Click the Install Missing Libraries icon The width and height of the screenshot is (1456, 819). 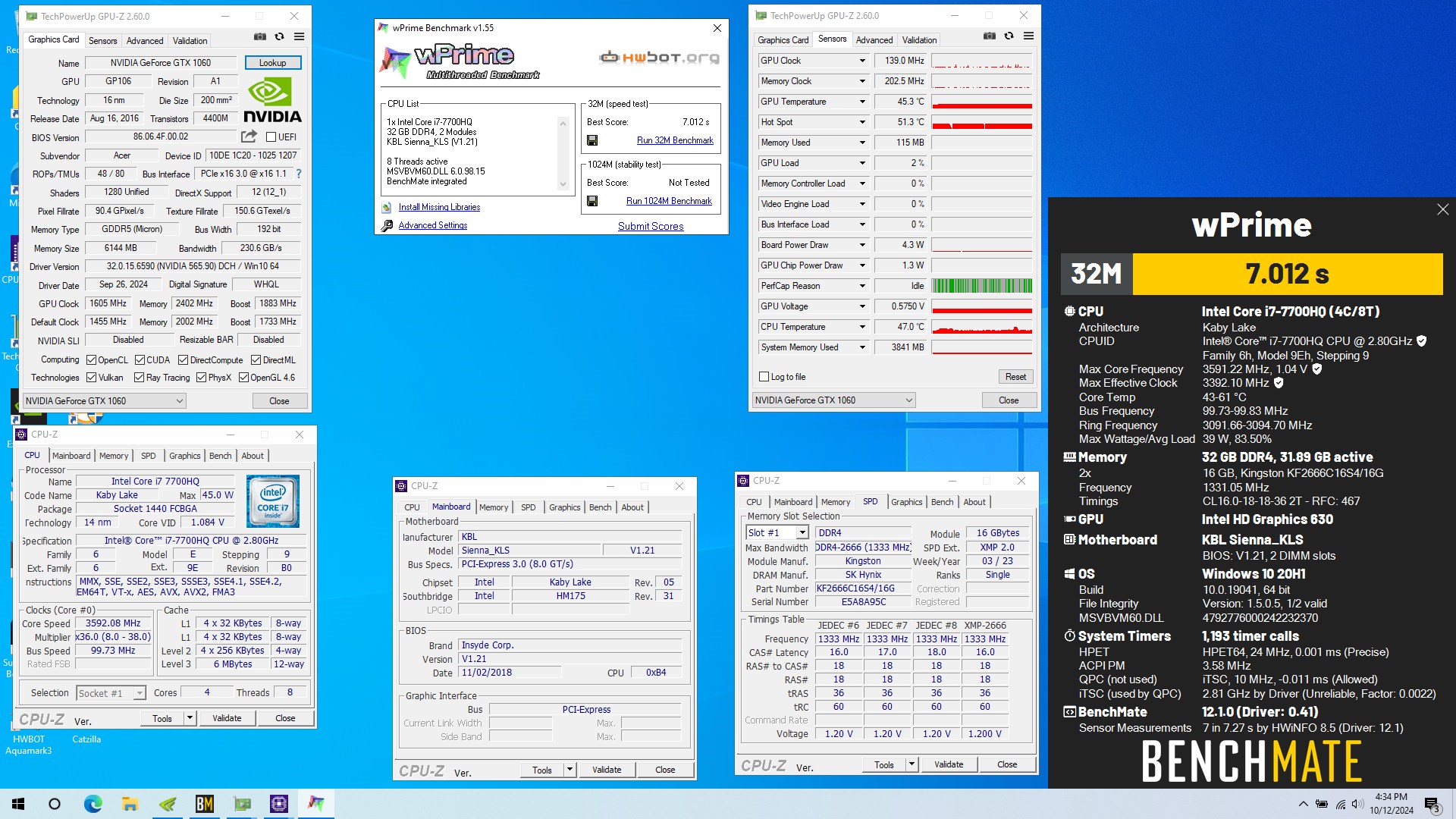tap(387, 207)
